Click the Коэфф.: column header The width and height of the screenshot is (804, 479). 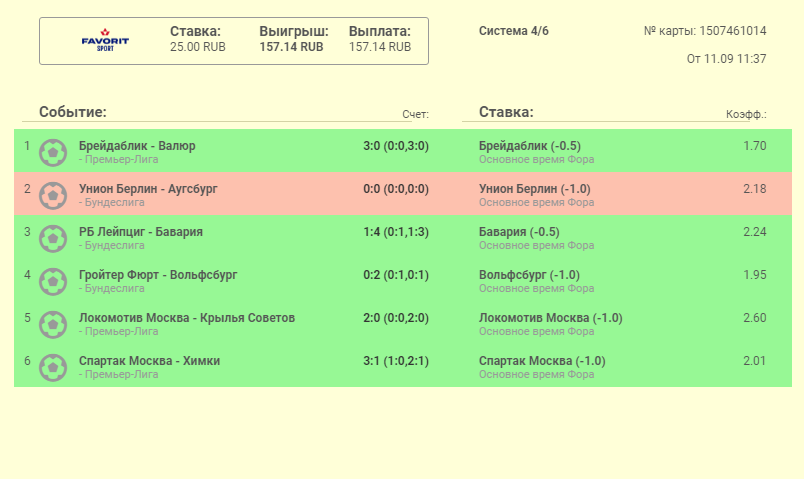pyautogui.click(x=746, y=114)
